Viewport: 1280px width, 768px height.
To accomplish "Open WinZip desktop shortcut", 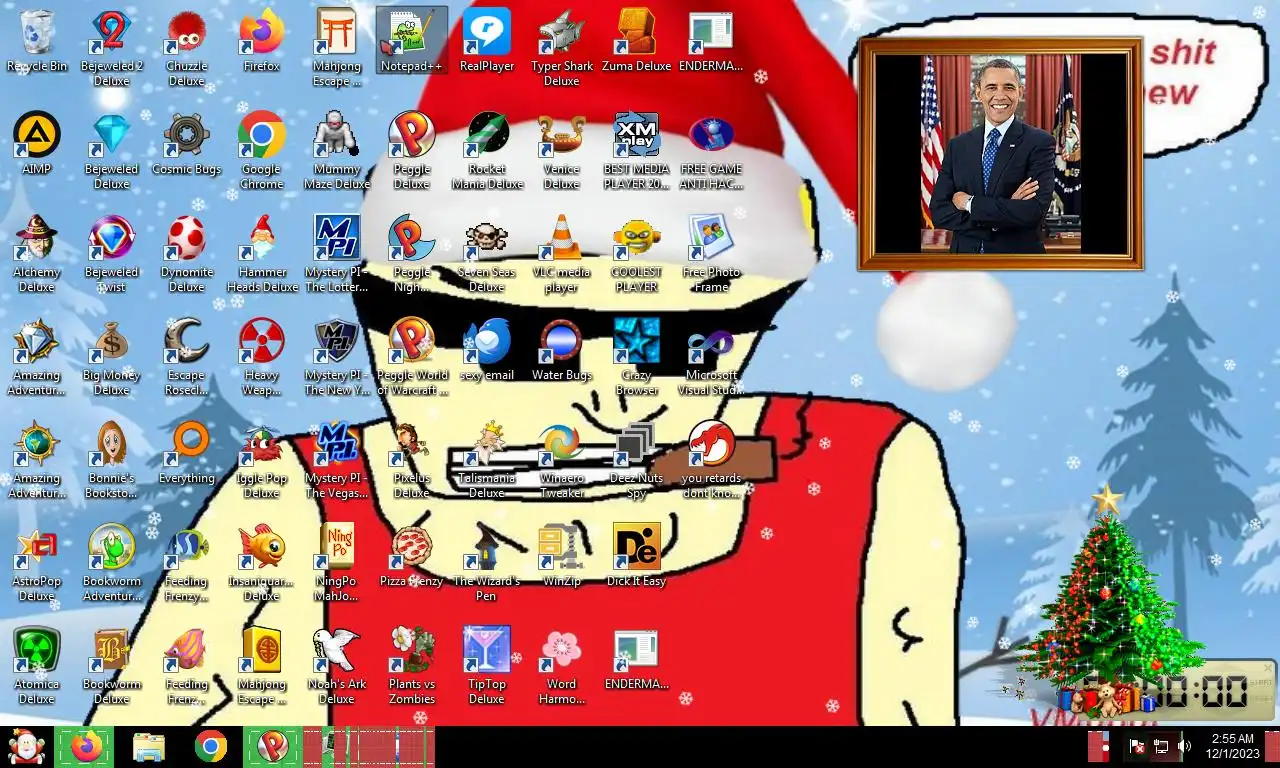I will point(562,556).
